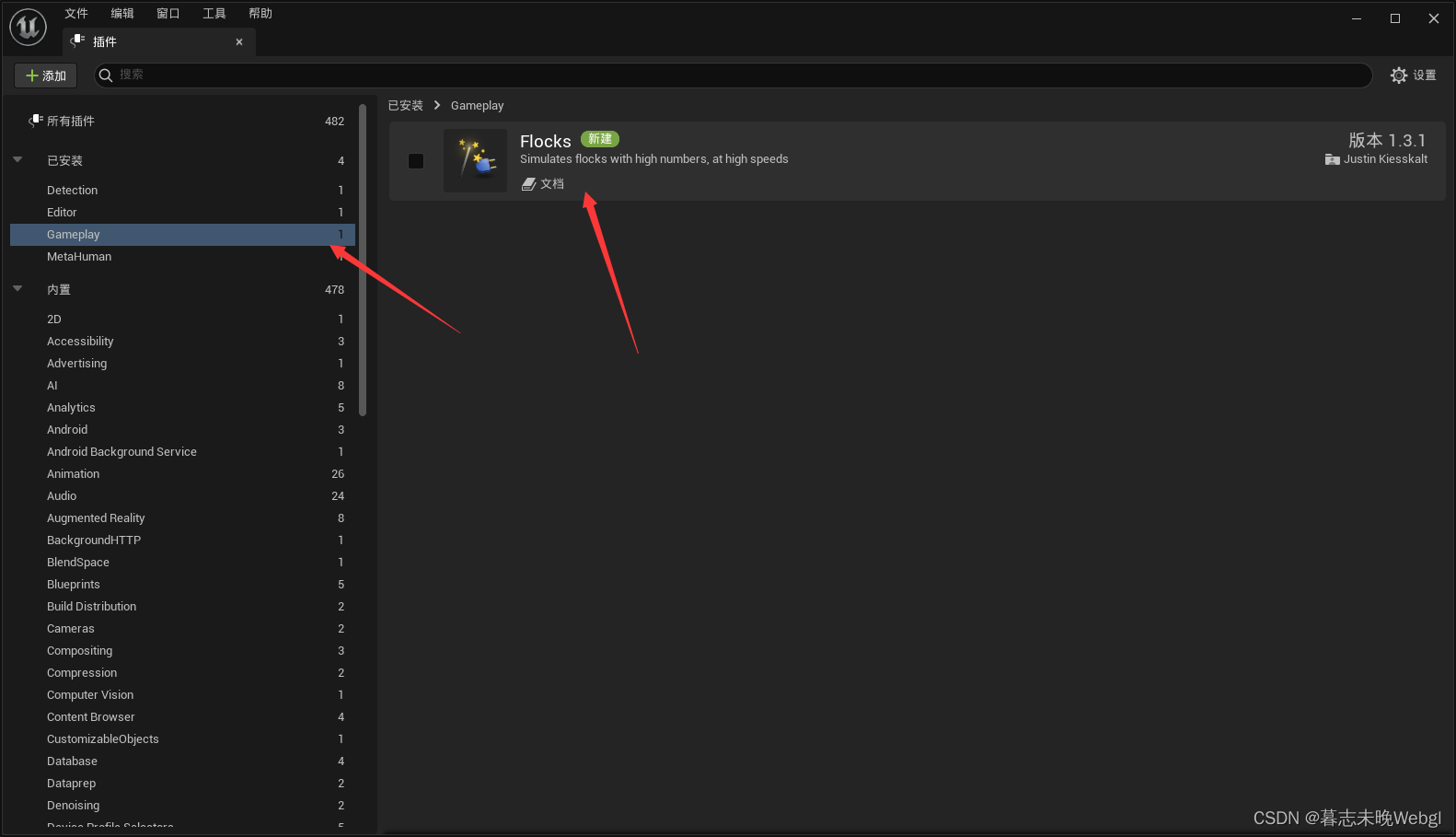Screen dimensions: 1456x837
Task: Click the Unreal Engine logo icon
Action: click(29, 27)
